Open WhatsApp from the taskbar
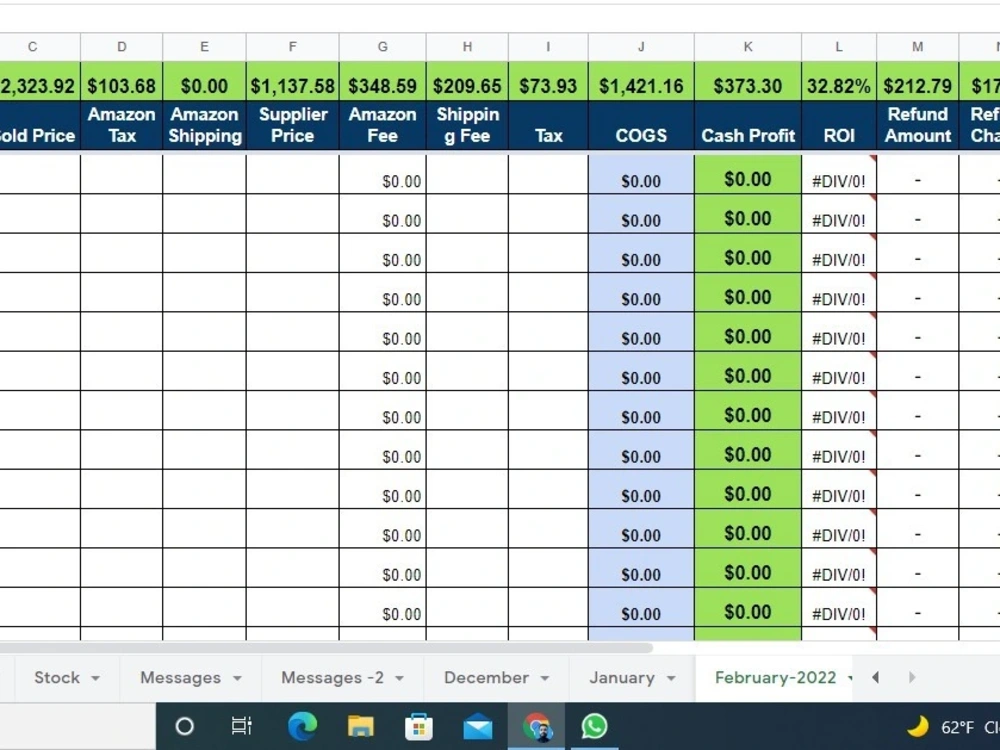The height and width of the screenshot is (750, 1000). 594,726
